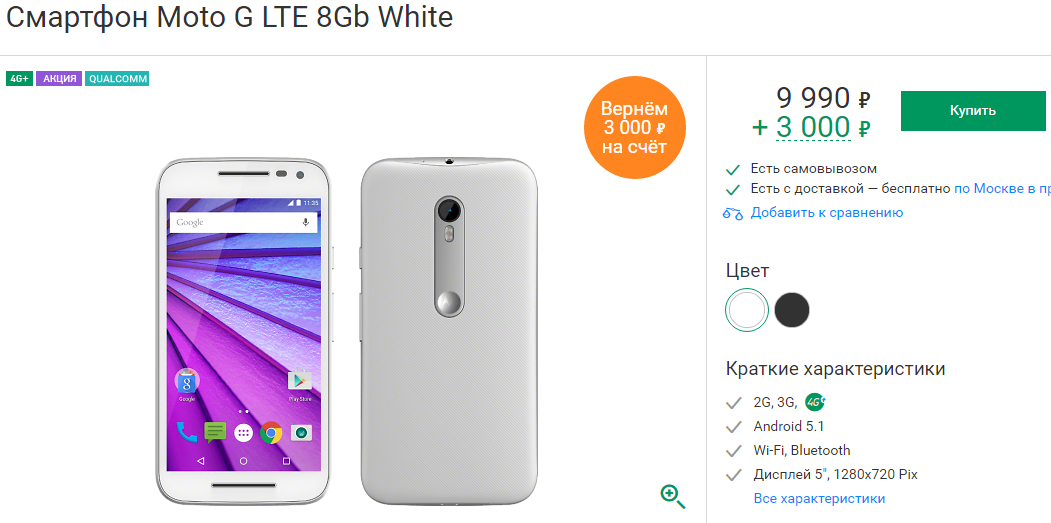
Task: Click the QUALCOMM teal badge
Action: pos(117,78)
